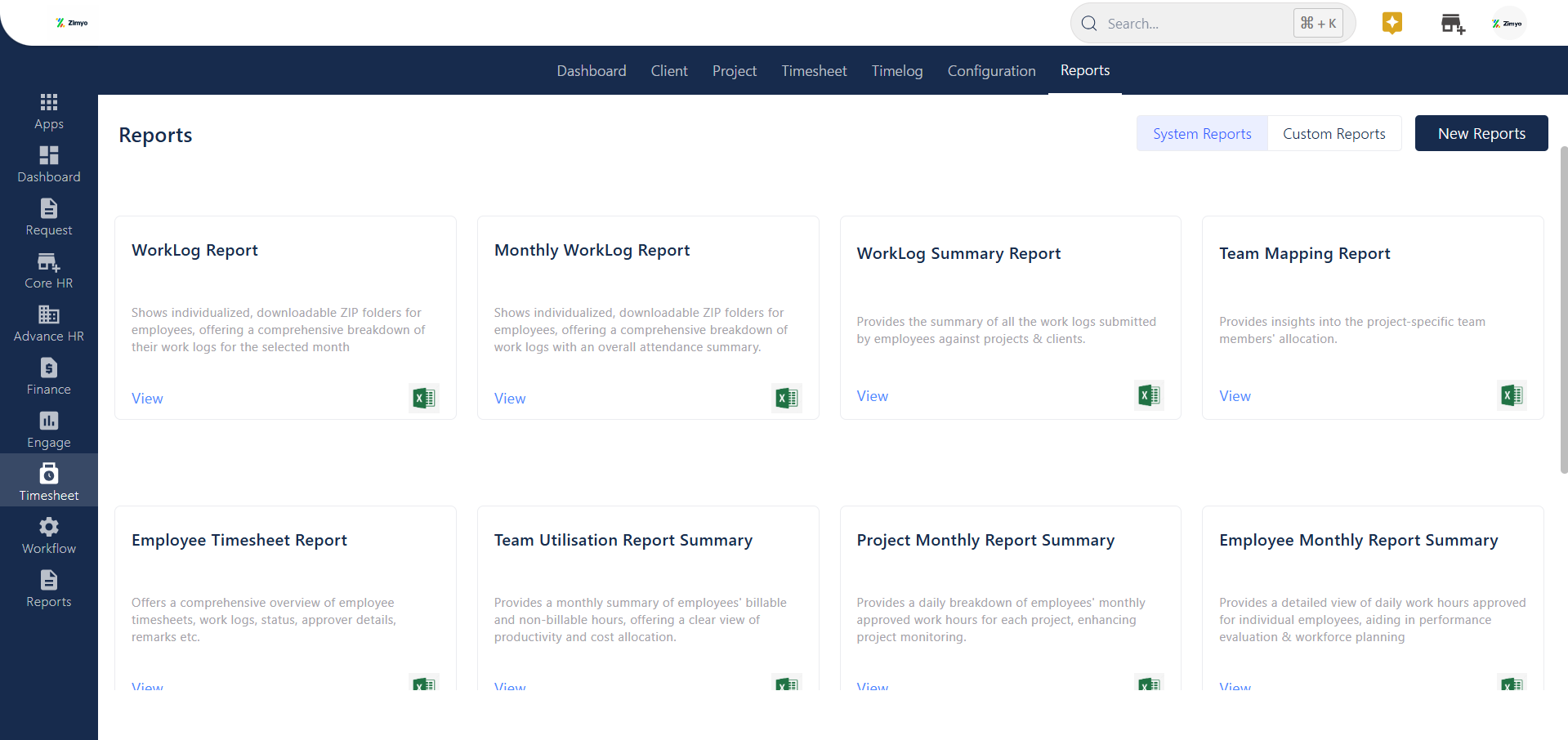Go to the top-menu Dashboard tab

(x=592, y=71)
